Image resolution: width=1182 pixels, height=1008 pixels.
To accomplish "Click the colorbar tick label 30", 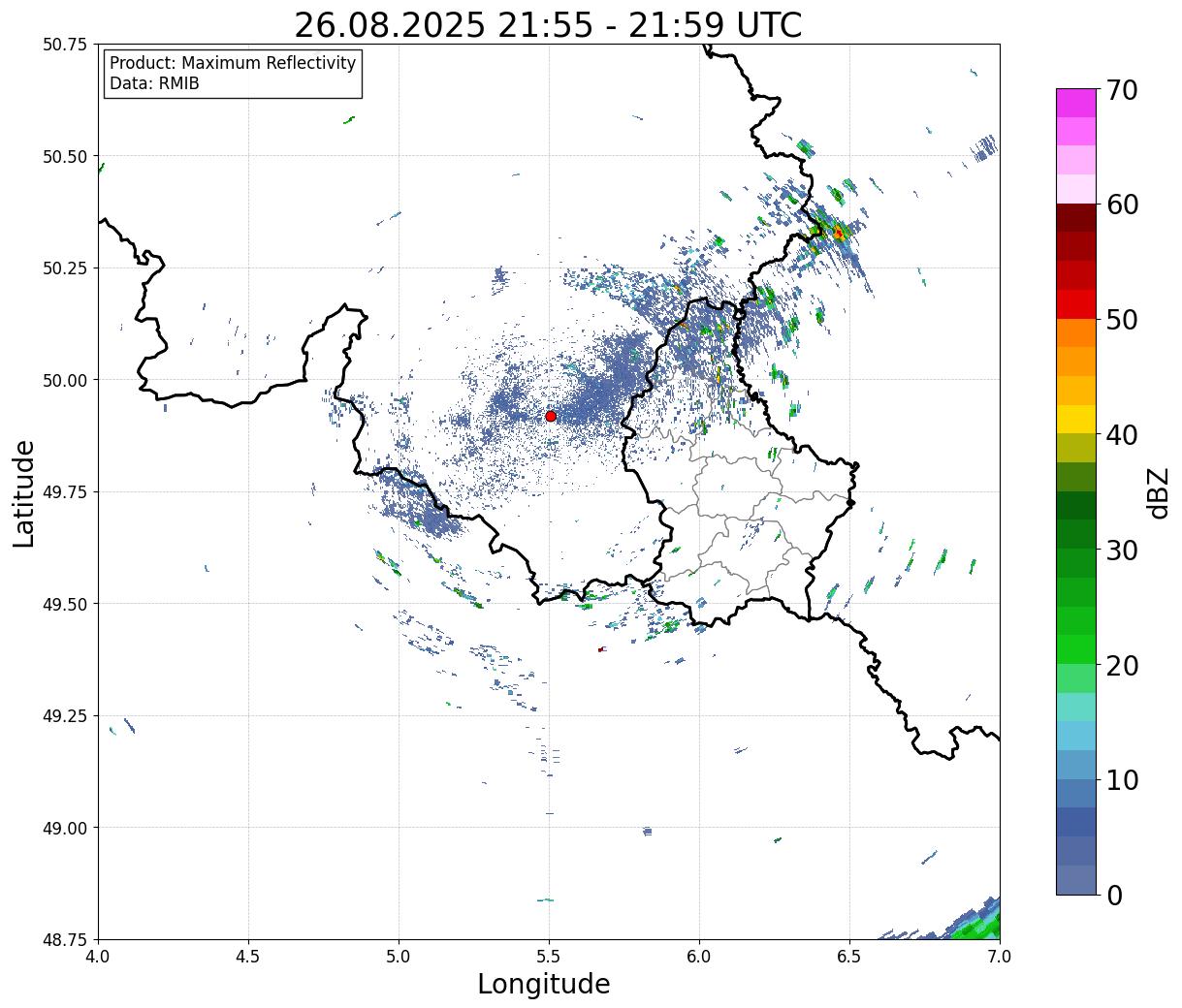I will (1120, 551).
